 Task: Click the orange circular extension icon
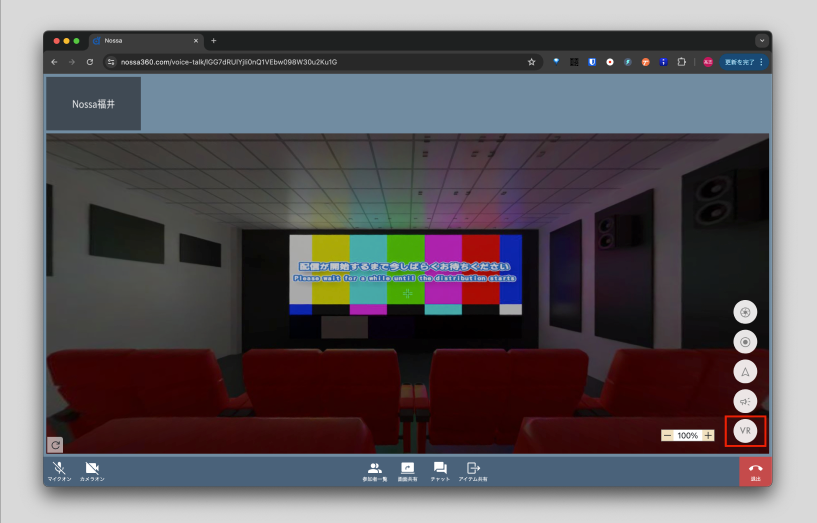646,62
